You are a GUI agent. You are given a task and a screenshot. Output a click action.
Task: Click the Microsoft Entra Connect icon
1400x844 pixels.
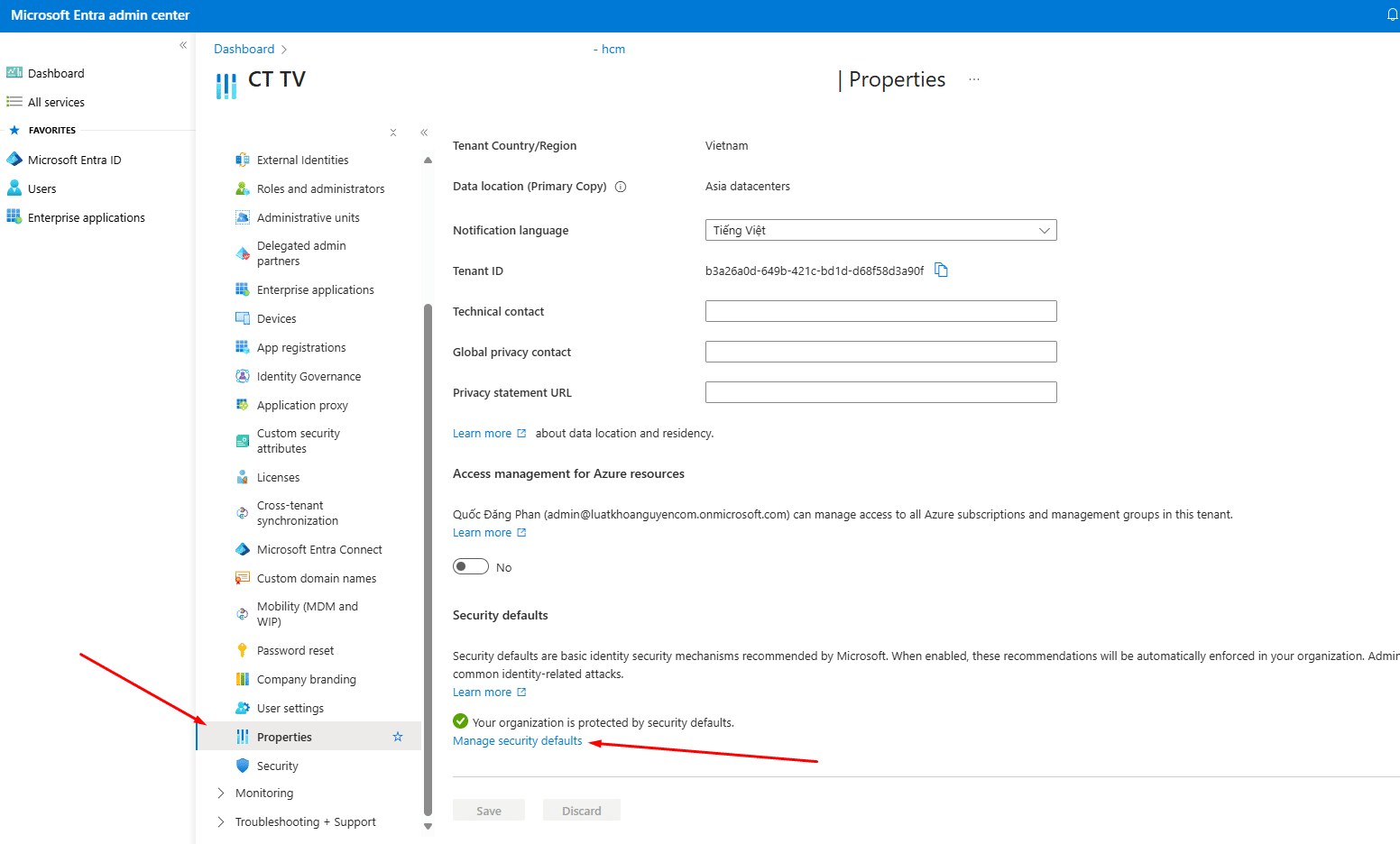point(243,549)
